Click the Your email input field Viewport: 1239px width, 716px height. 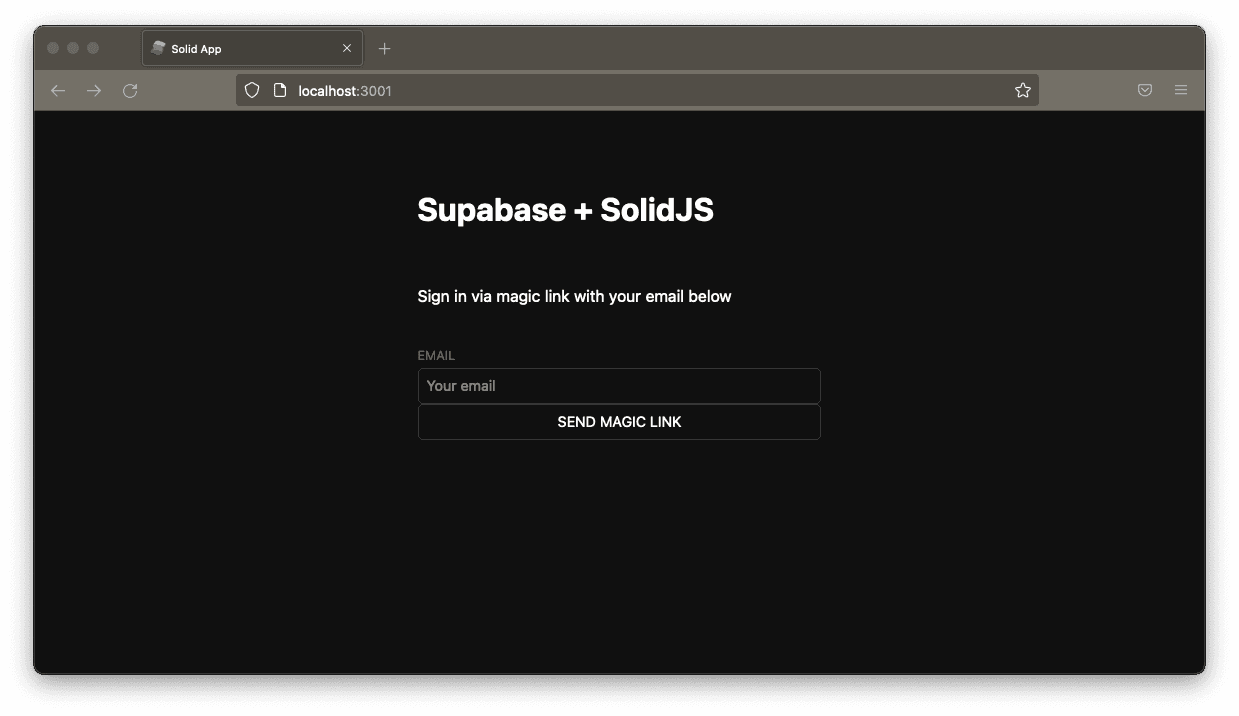pos(619,386)
